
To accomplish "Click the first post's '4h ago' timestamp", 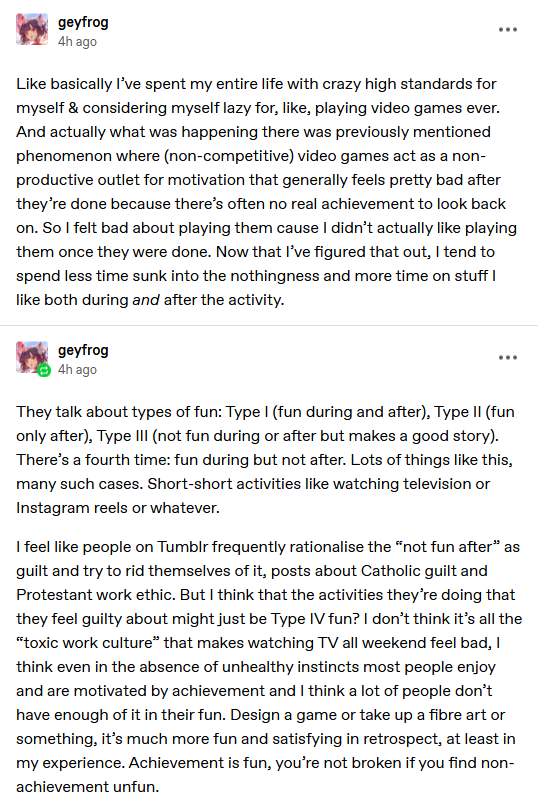I will pos(77,42).
